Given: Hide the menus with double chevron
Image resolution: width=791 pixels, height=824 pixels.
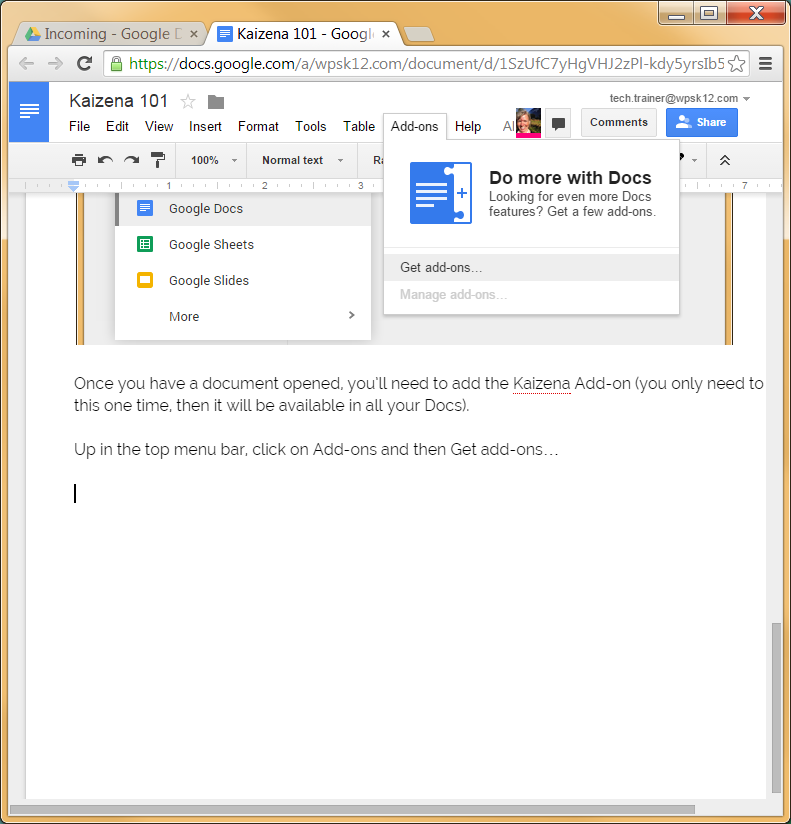Looking at the screenshot, I should click(x=725, y=160).
